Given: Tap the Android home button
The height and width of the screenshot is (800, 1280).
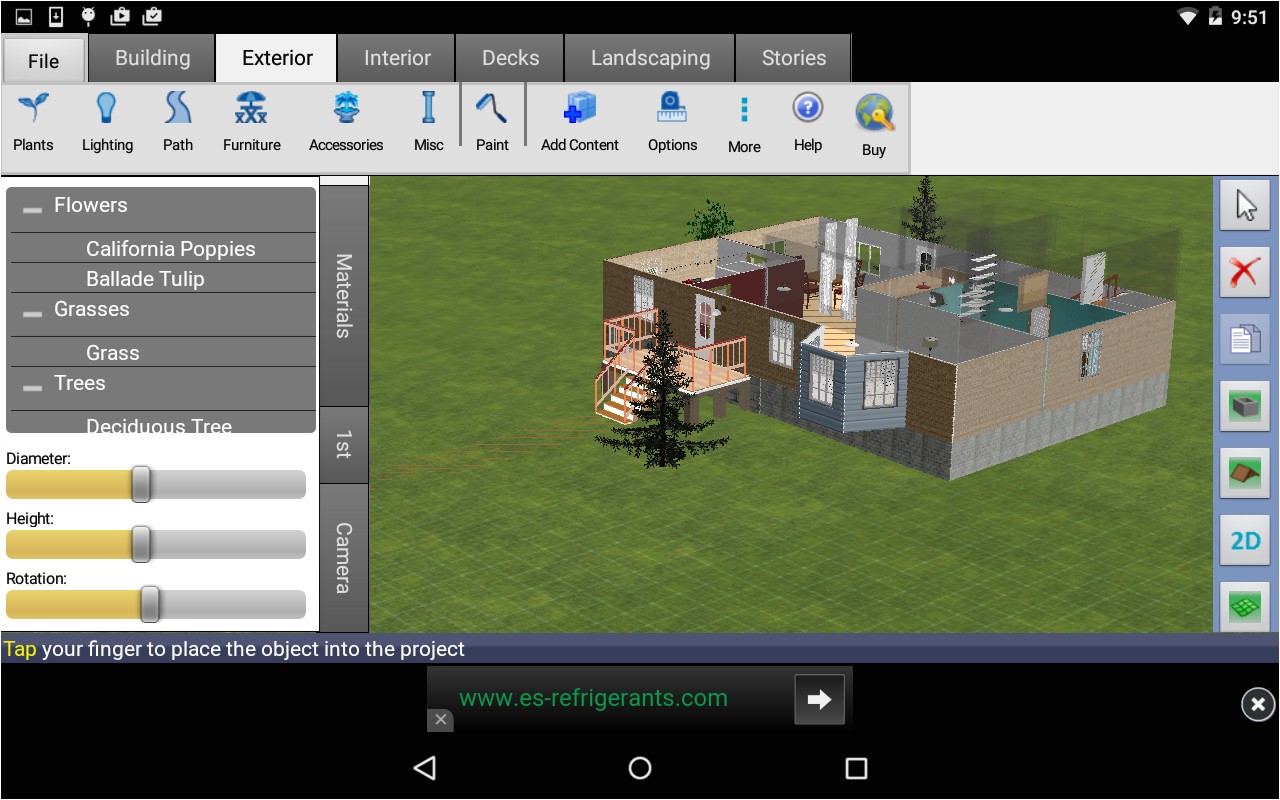Looking at the screenshot, I should [640, 768].
